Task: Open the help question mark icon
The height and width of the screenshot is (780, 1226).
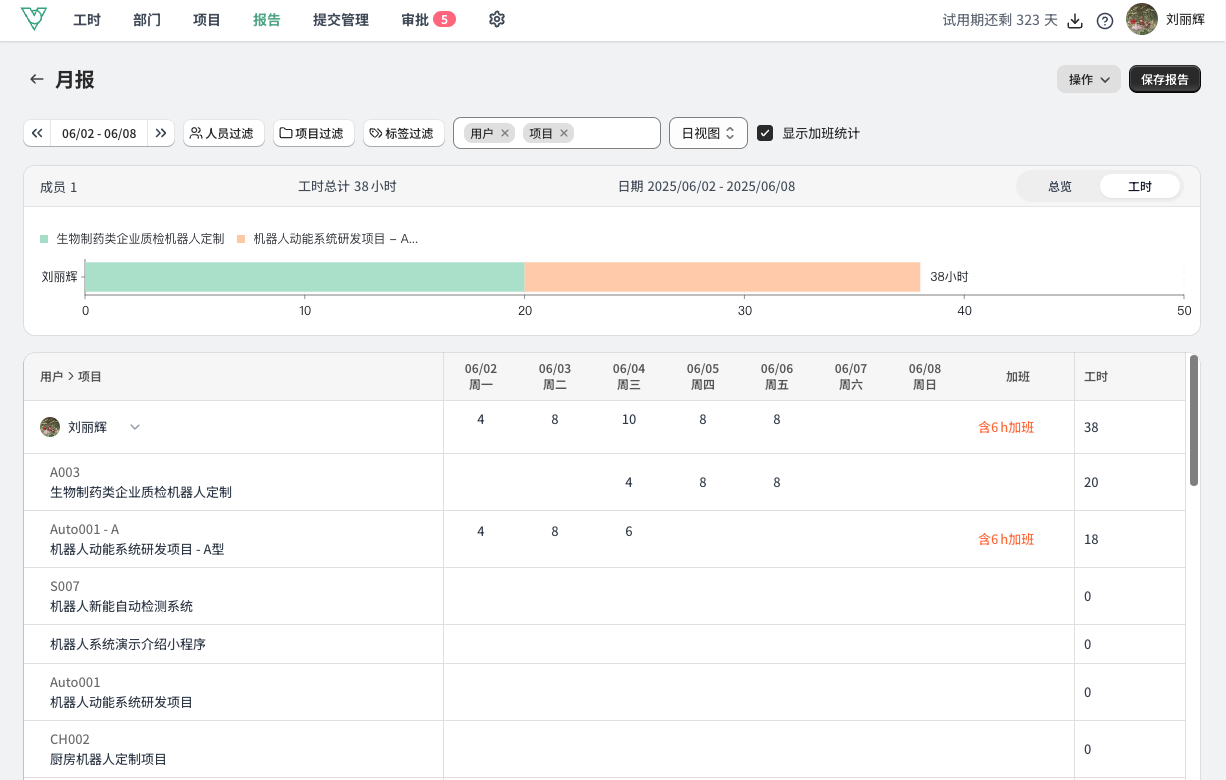Action: (1105, 21)
